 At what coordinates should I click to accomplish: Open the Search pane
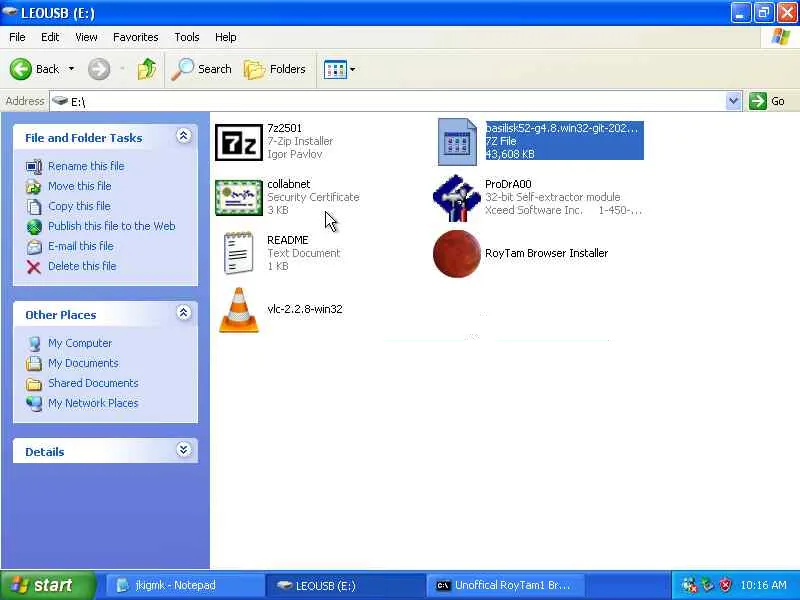point(201,69)
